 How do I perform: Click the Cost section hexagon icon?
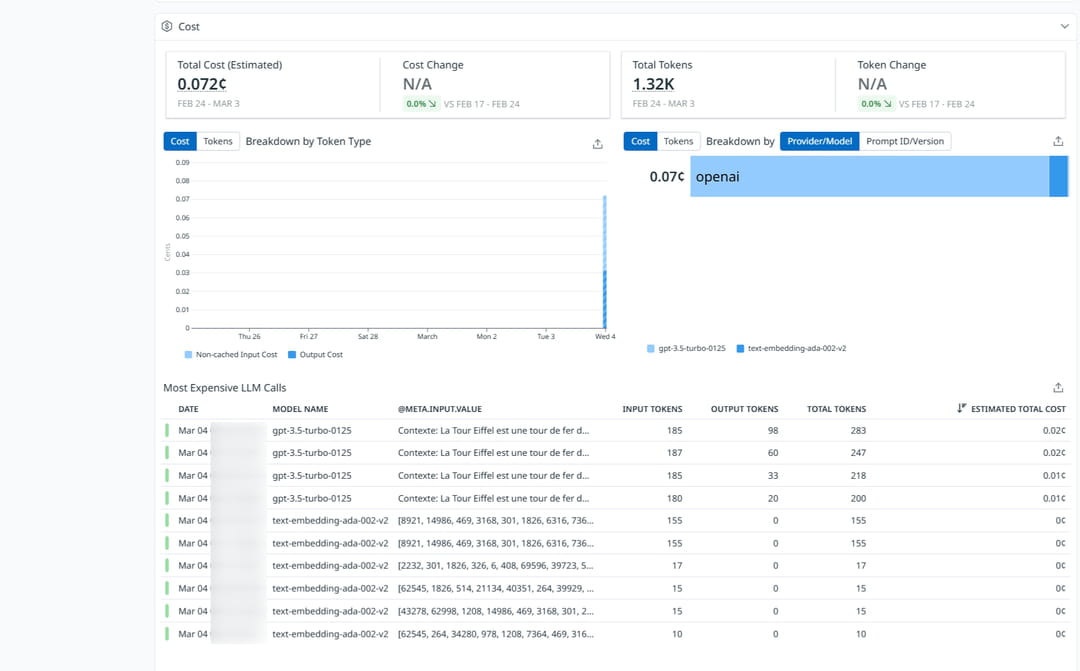pyautogui.click(x=167, y=27)
